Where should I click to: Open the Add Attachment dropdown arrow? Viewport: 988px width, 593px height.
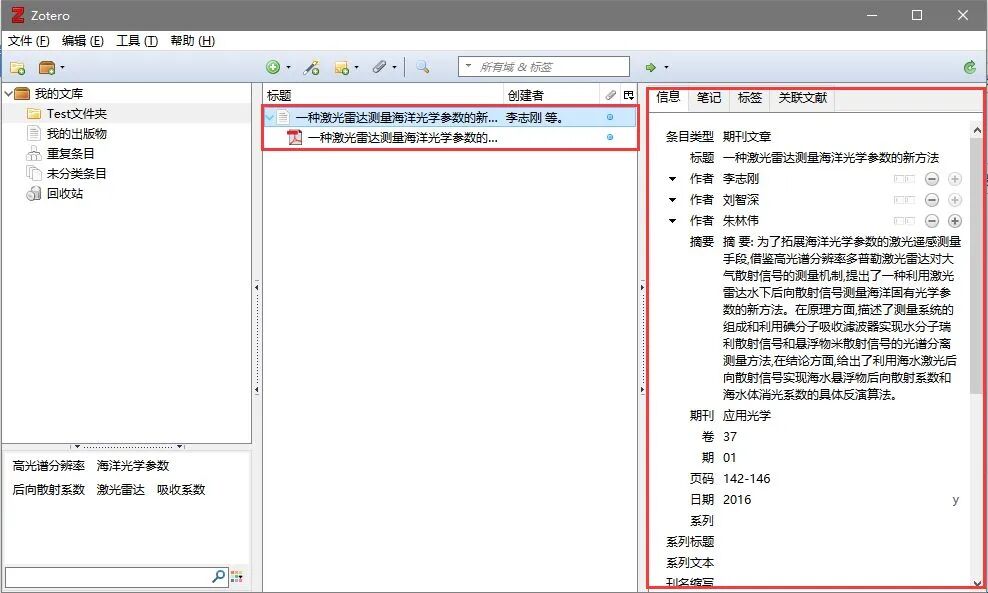[394, 67]
